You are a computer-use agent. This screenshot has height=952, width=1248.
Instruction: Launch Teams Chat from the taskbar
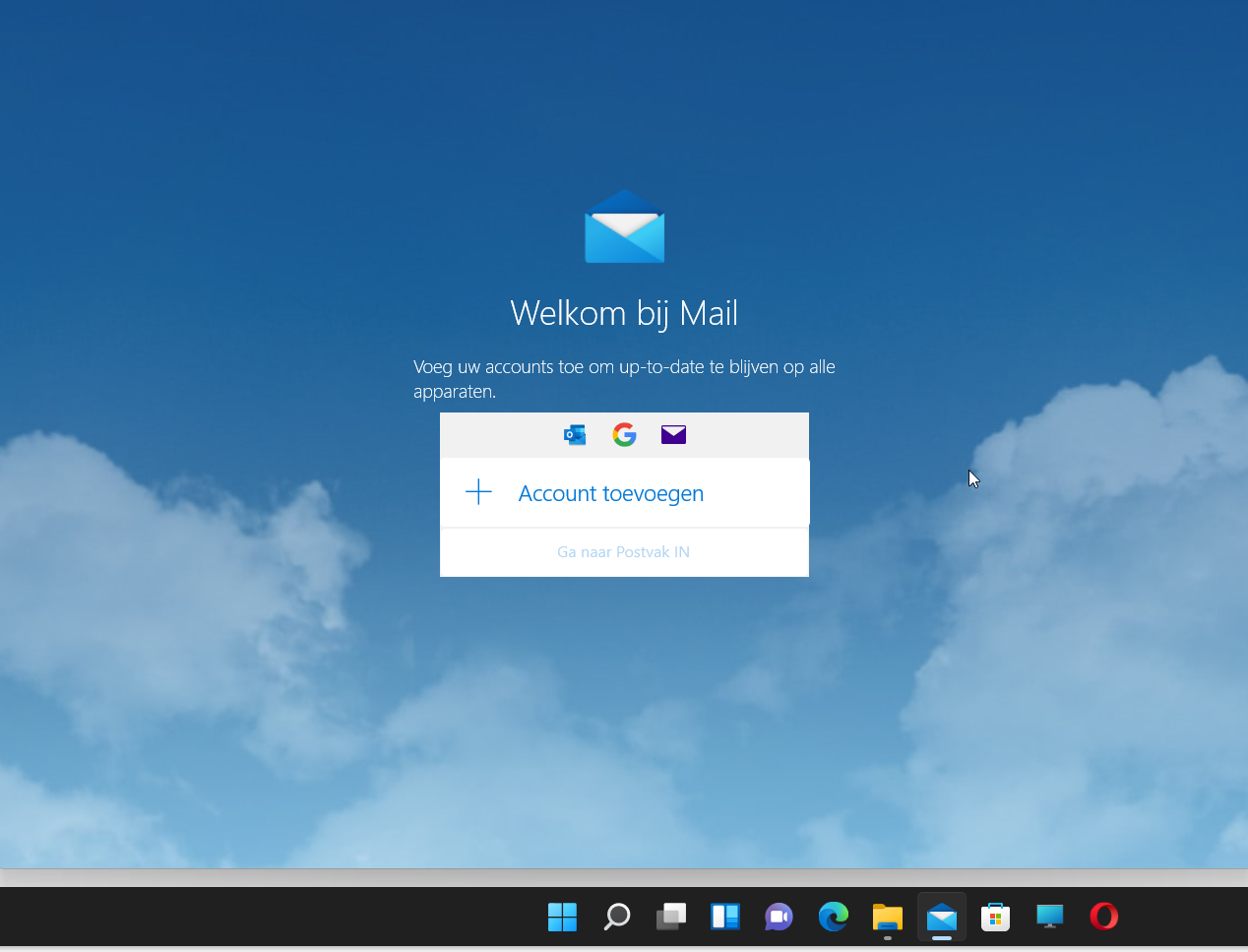pyautogui.click(x=779, y=918)
